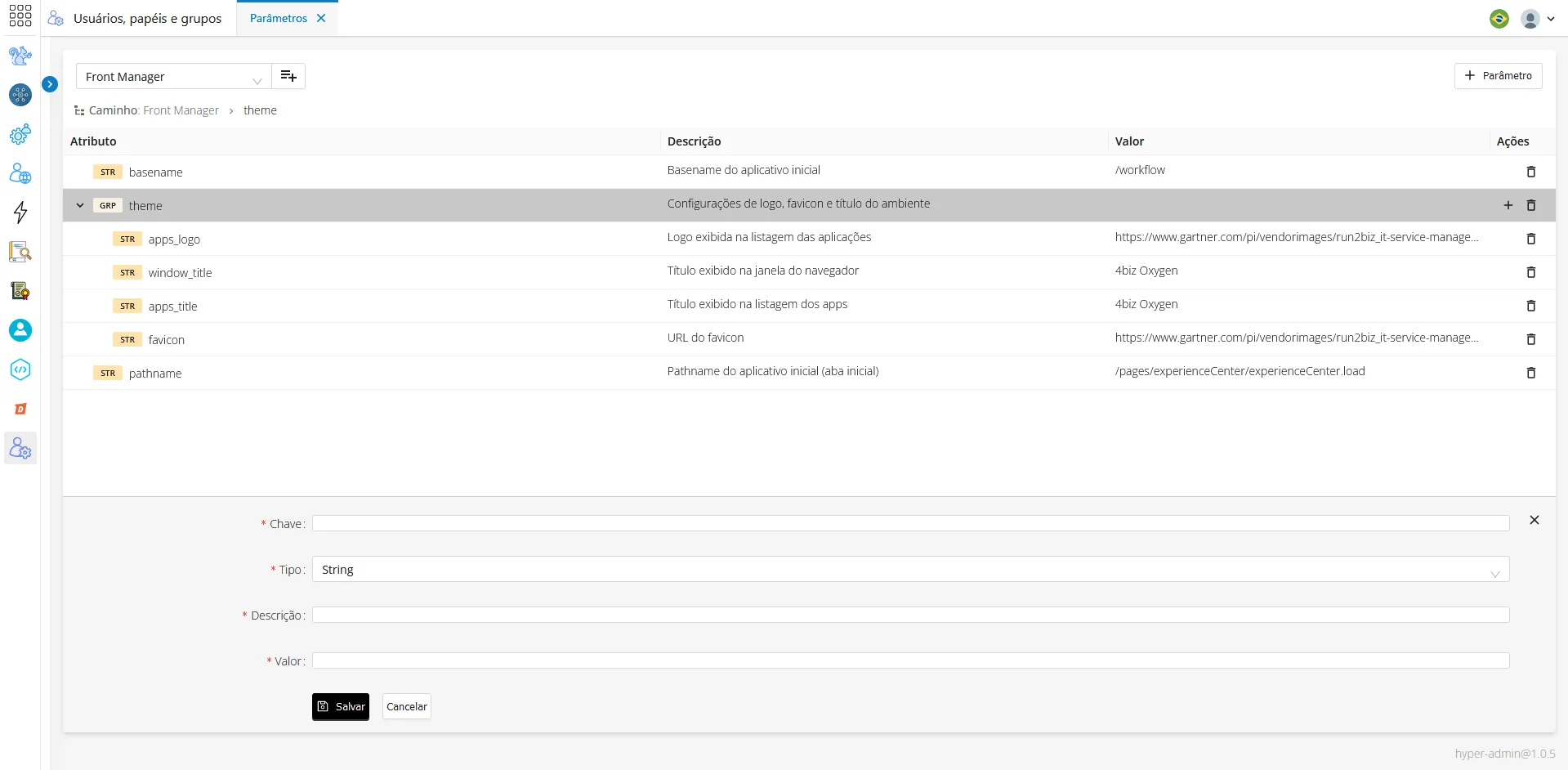Image resolution: width=1568 pixels, height=770 pixels.
Task: Expand the sidebar with blue arrow button
Action: point(50,84)
